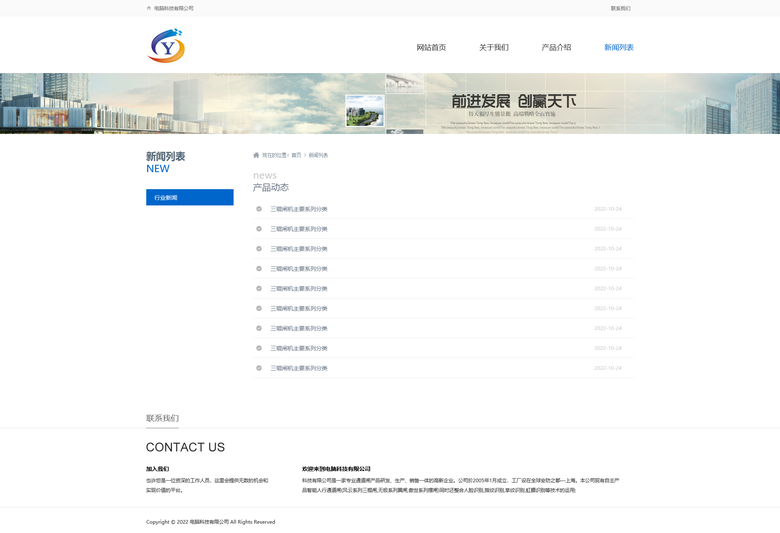The image size is (780, 533).
Task: Open the fourth 三辊闸机主要系列分类 news title
Action: (x=298, y=269)
